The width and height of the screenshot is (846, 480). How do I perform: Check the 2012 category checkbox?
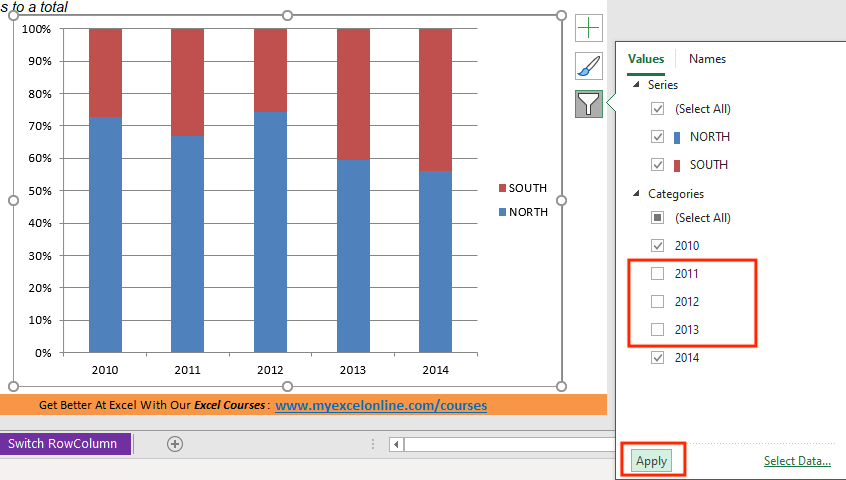pos(657,301)
